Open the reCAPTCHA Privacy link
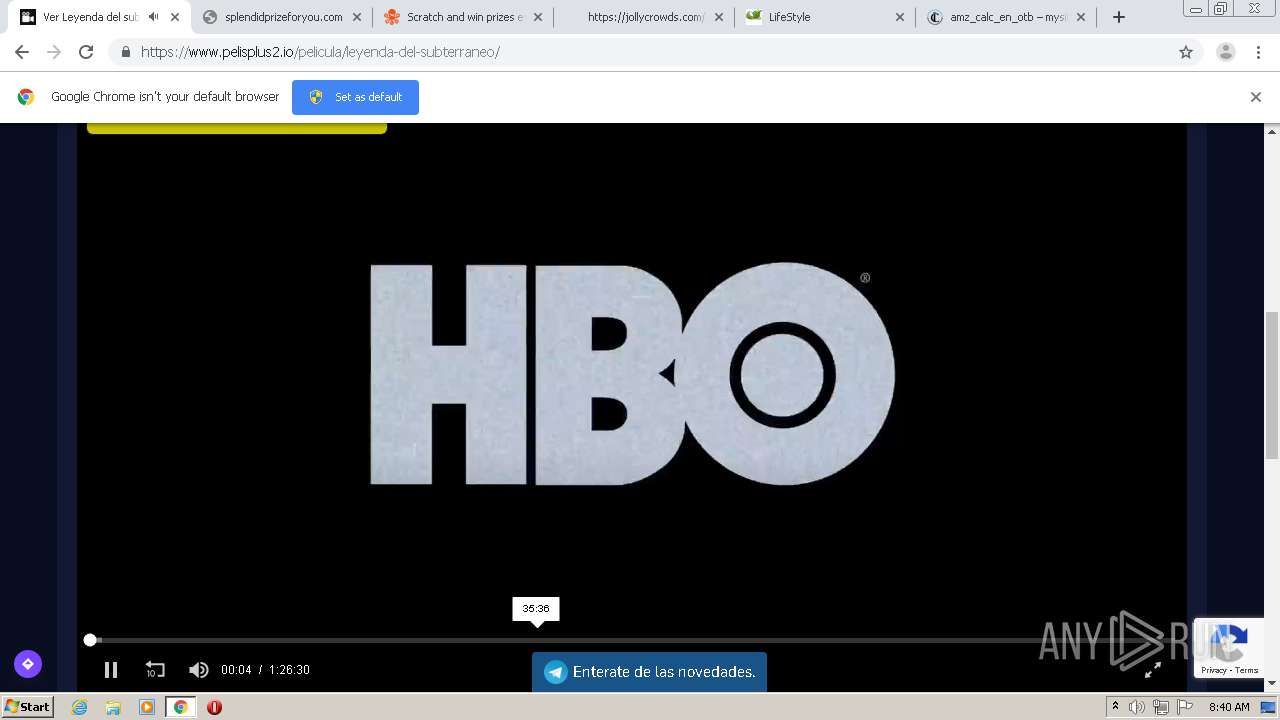The width and height of the screenshot is (1280, 720). (x=1213, y=670)
